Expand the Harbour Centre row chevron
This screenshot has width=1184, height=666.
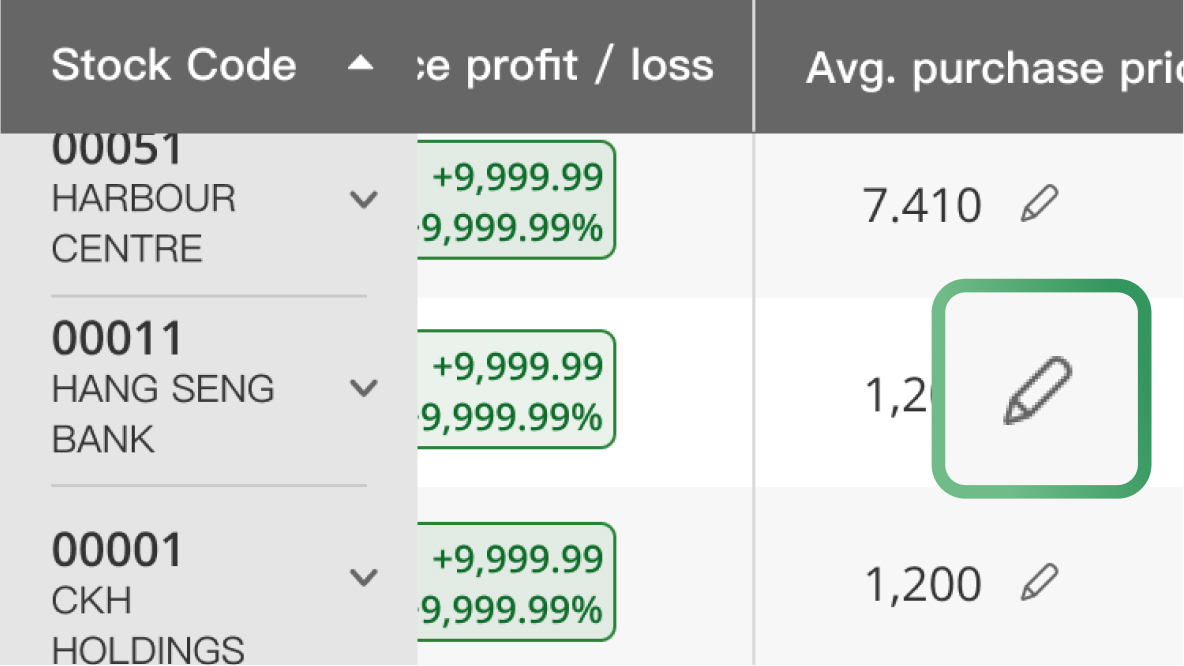click(x=363, y=199)
